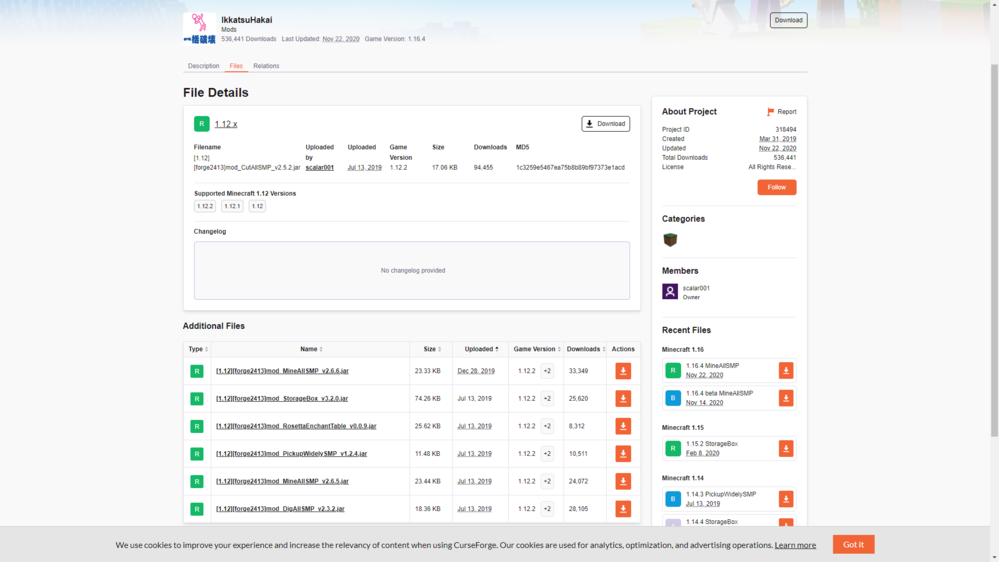This screenshot has height=562, width=999.
Task: Download recent file 1.14.3 PickupWidelySMP
Action: click(786, 499)
